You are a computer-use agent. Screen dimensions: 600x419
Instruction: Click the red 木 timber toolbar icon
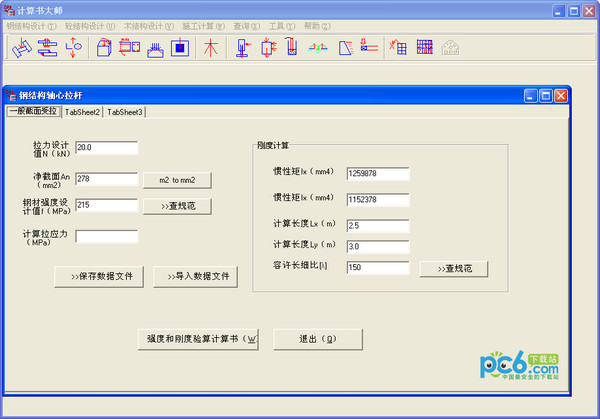coord(211,48)
